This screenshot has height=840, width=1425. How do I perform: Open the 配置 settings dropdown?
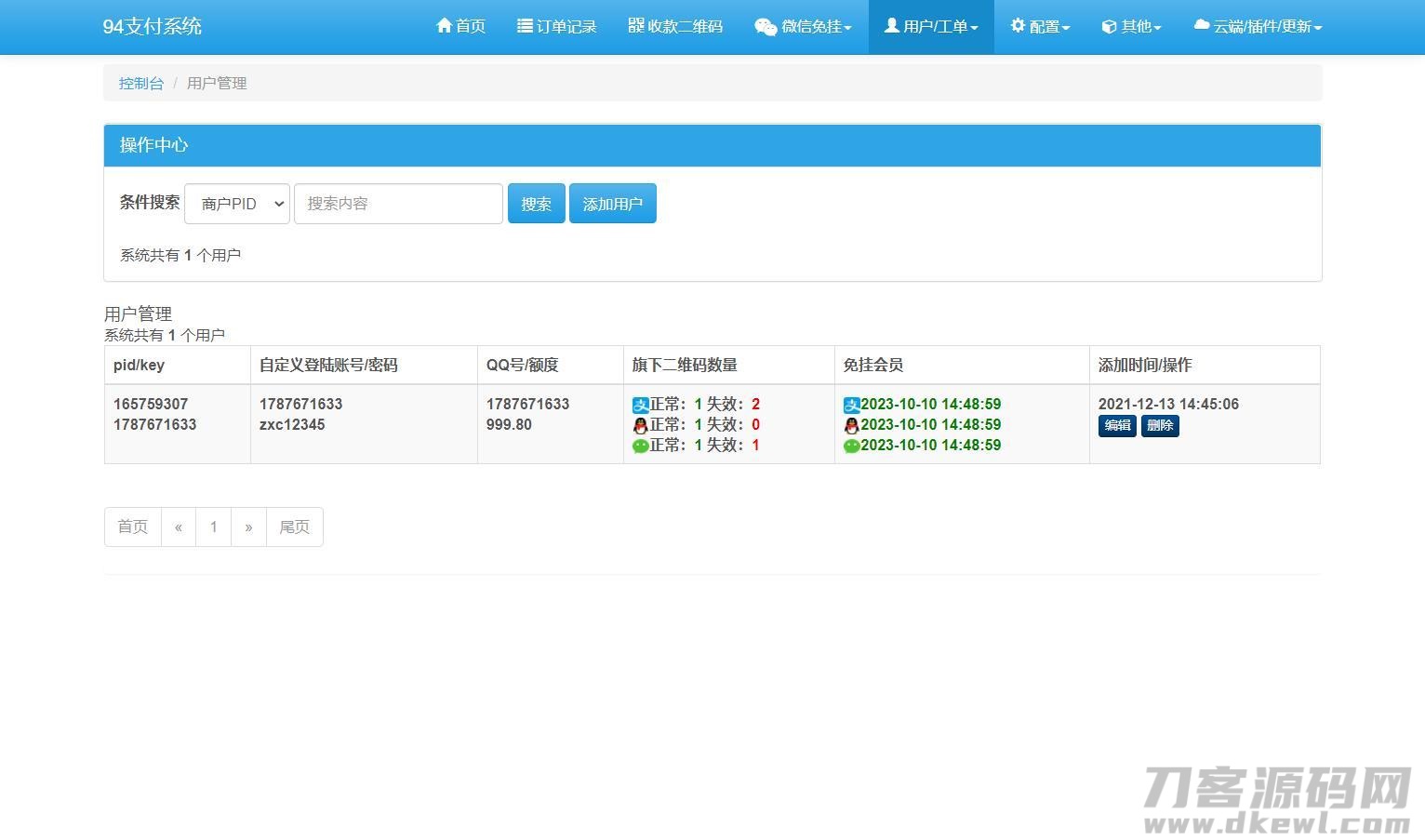(x=1040, y=27)
